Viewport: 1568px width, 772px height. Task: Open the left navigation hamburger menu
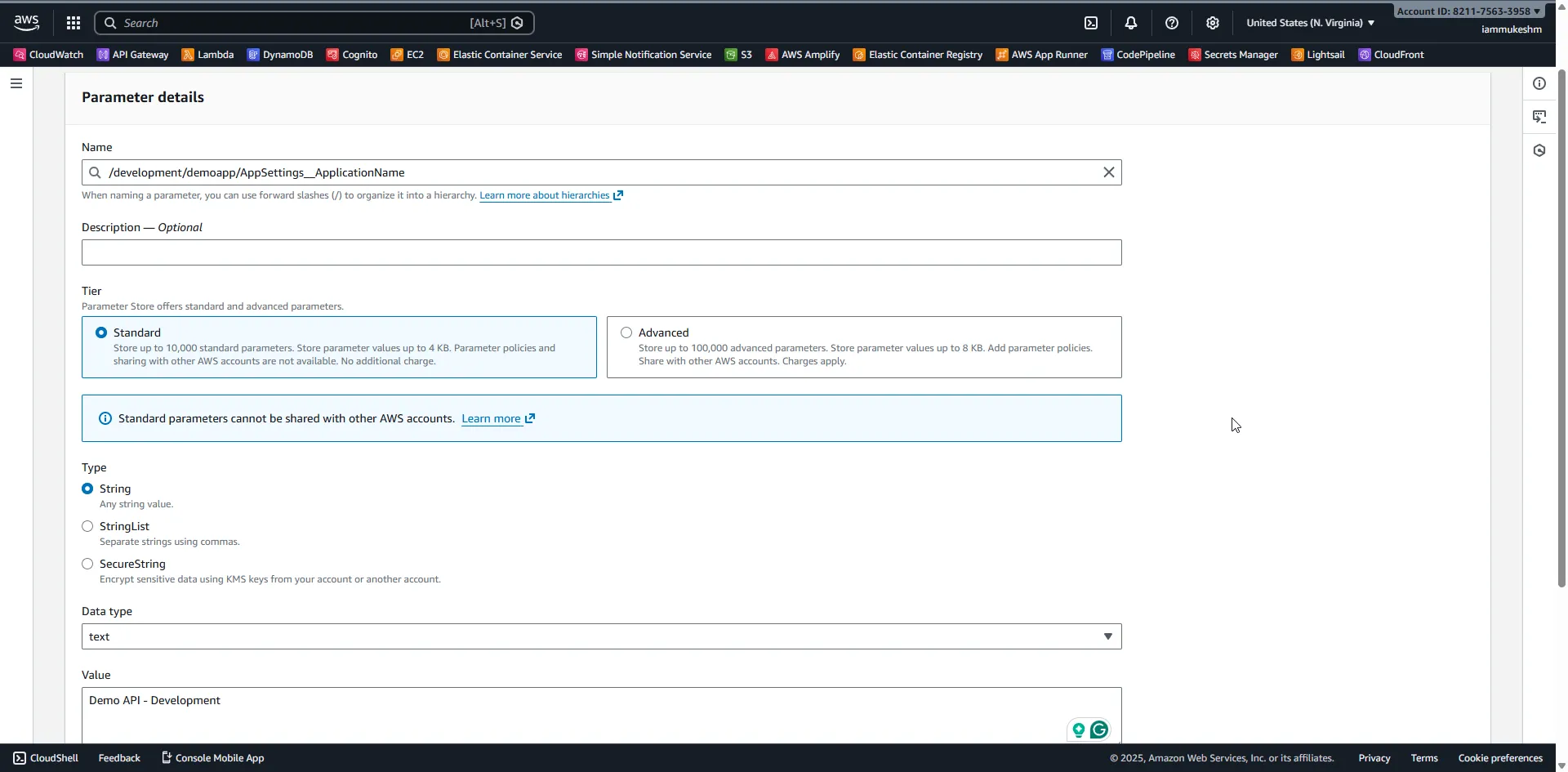click(x=16, y=83)
